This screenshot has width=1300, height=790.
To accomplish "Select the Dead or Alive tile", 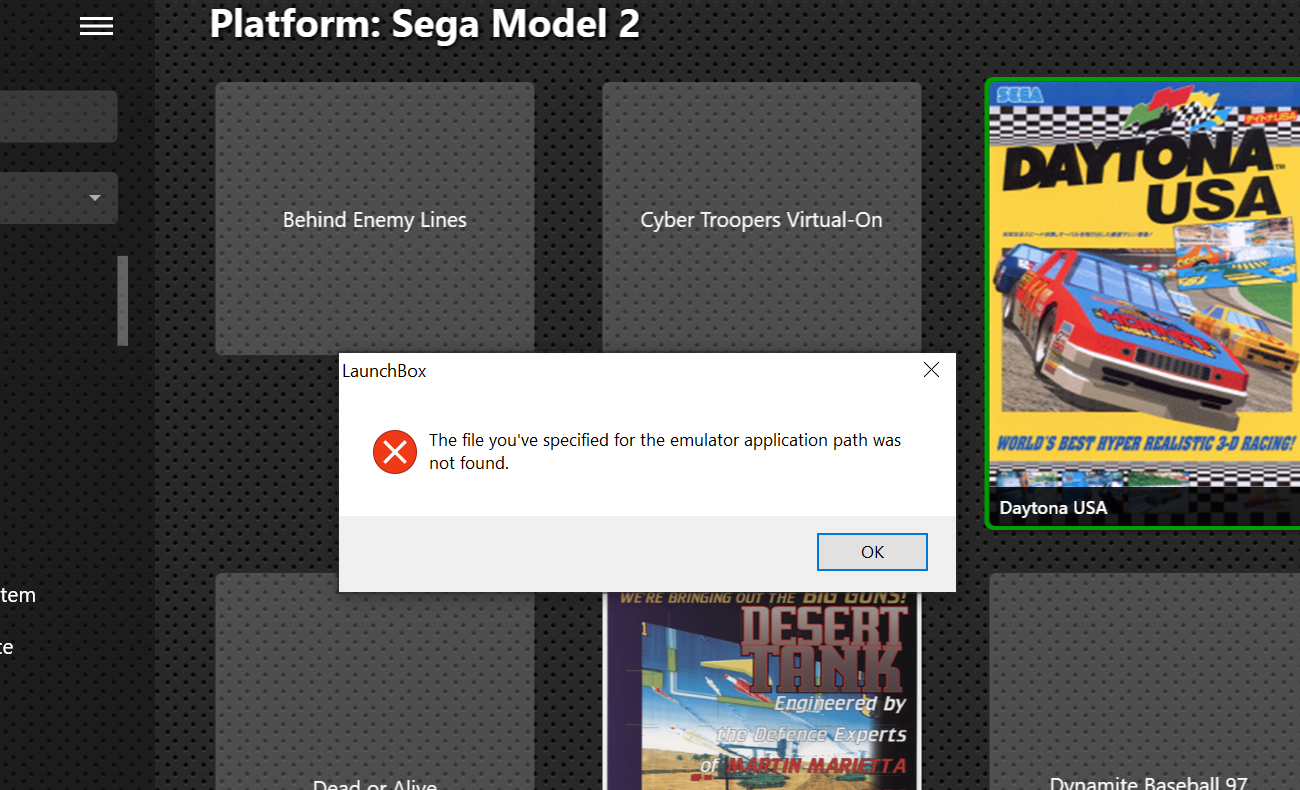I will click(375, 682).
